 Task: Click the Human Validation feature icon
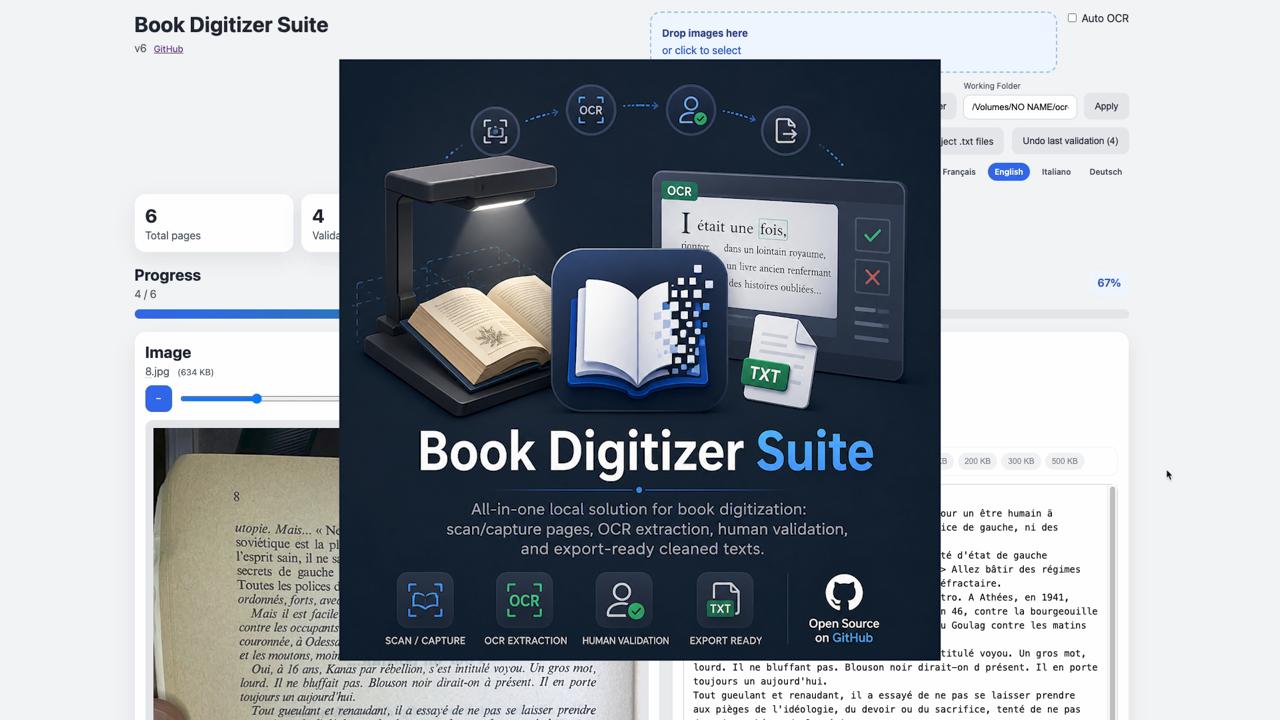tap(625, 601)
